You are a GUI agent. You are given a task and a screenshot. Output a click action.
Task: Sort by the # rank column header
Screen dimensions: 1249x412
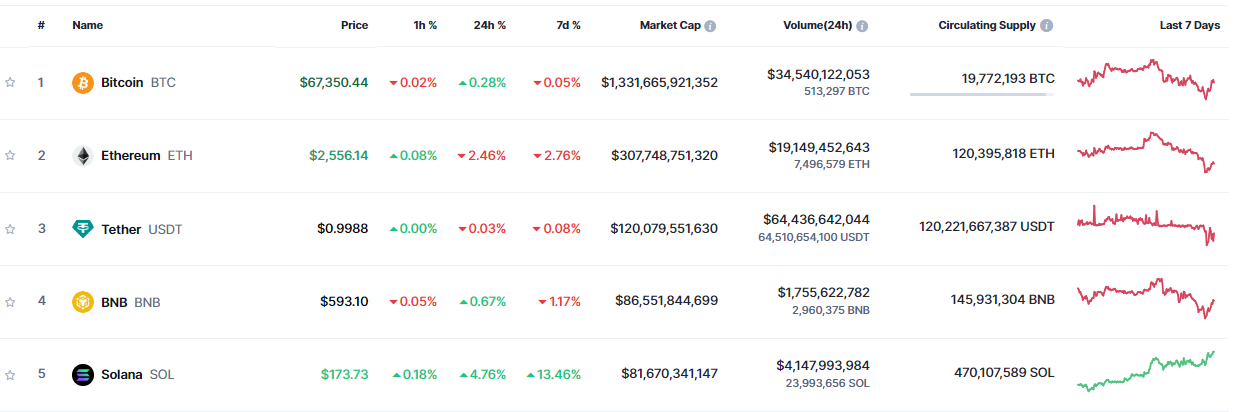[41, 26]
